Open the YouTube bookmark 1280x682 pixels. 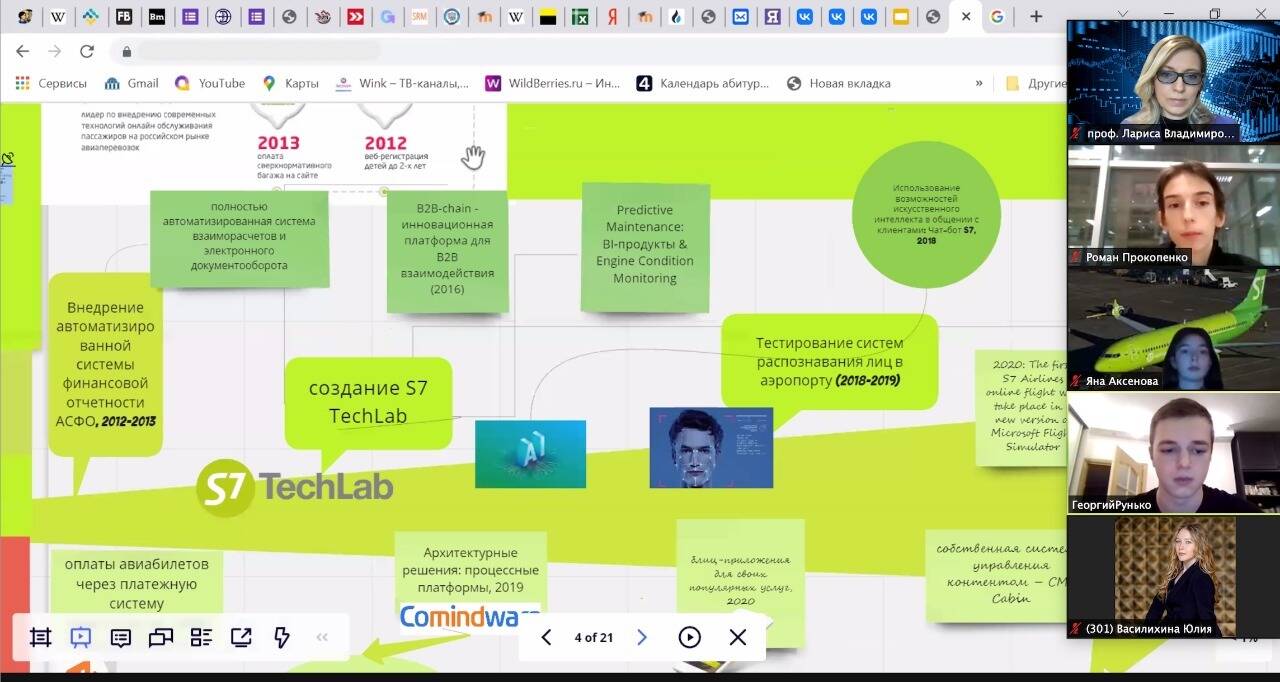[210, 83]
